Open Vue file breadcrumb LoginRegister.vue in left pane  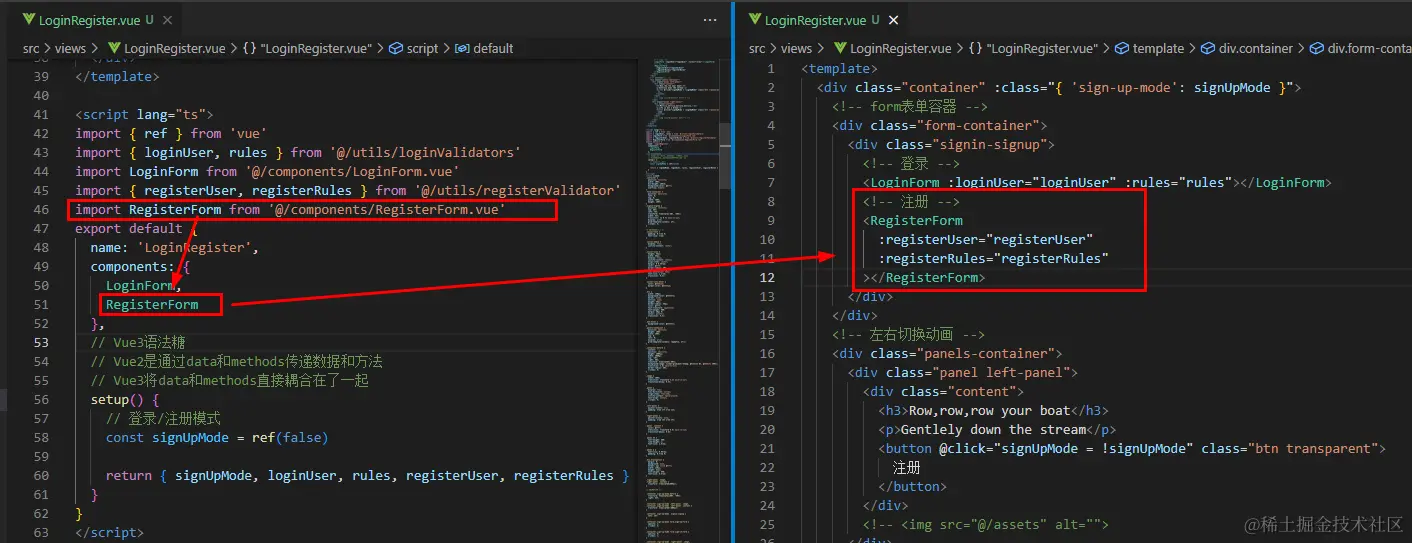point(166,48)
